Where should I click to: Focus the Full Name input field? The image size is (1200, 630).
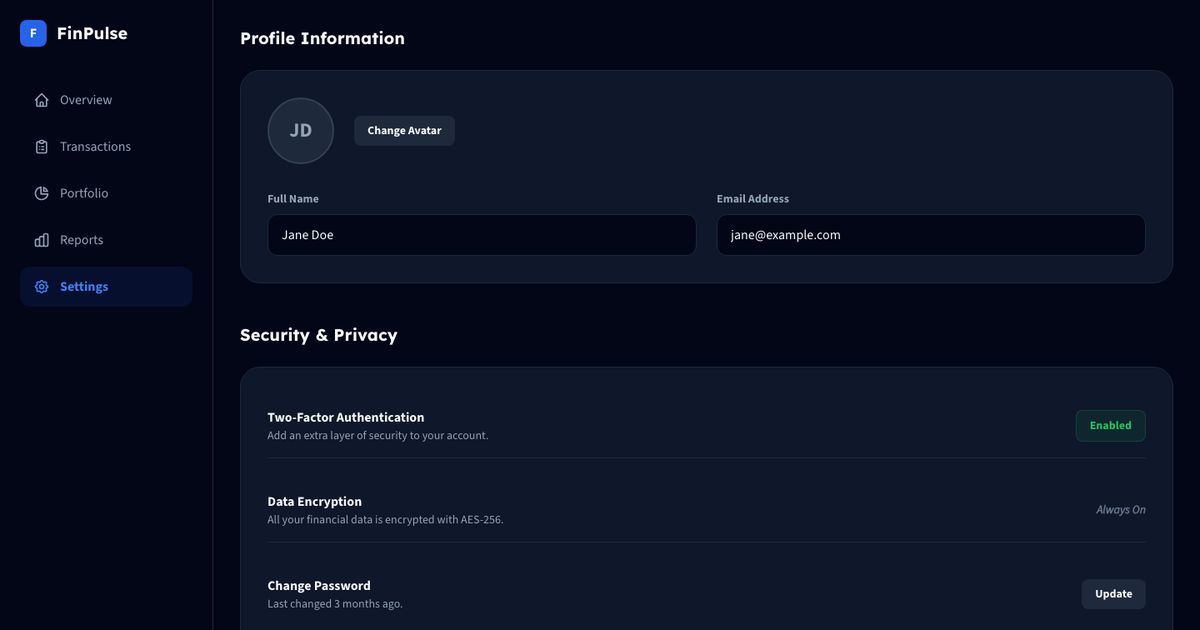482,235
